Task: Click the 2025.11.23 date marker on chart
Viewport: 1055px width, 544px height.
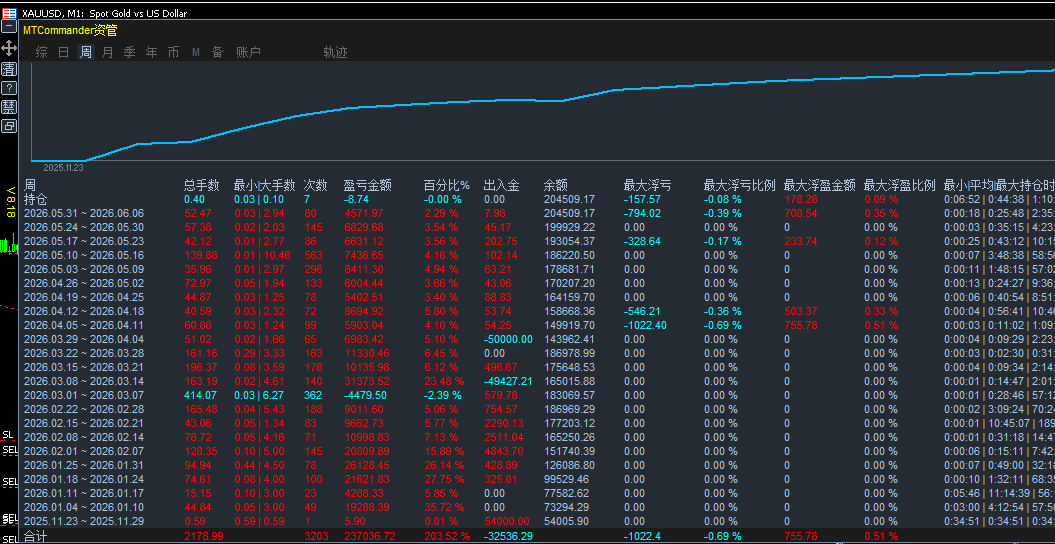Action: [x=63, y=167]
